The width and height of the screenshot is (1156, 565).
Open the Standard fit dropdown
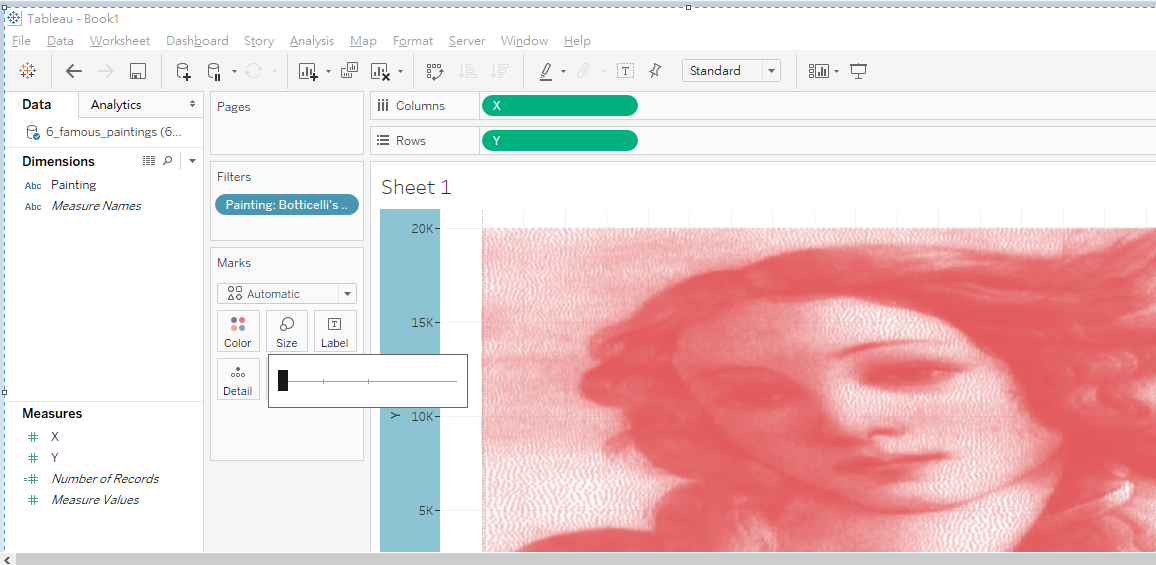731,71
